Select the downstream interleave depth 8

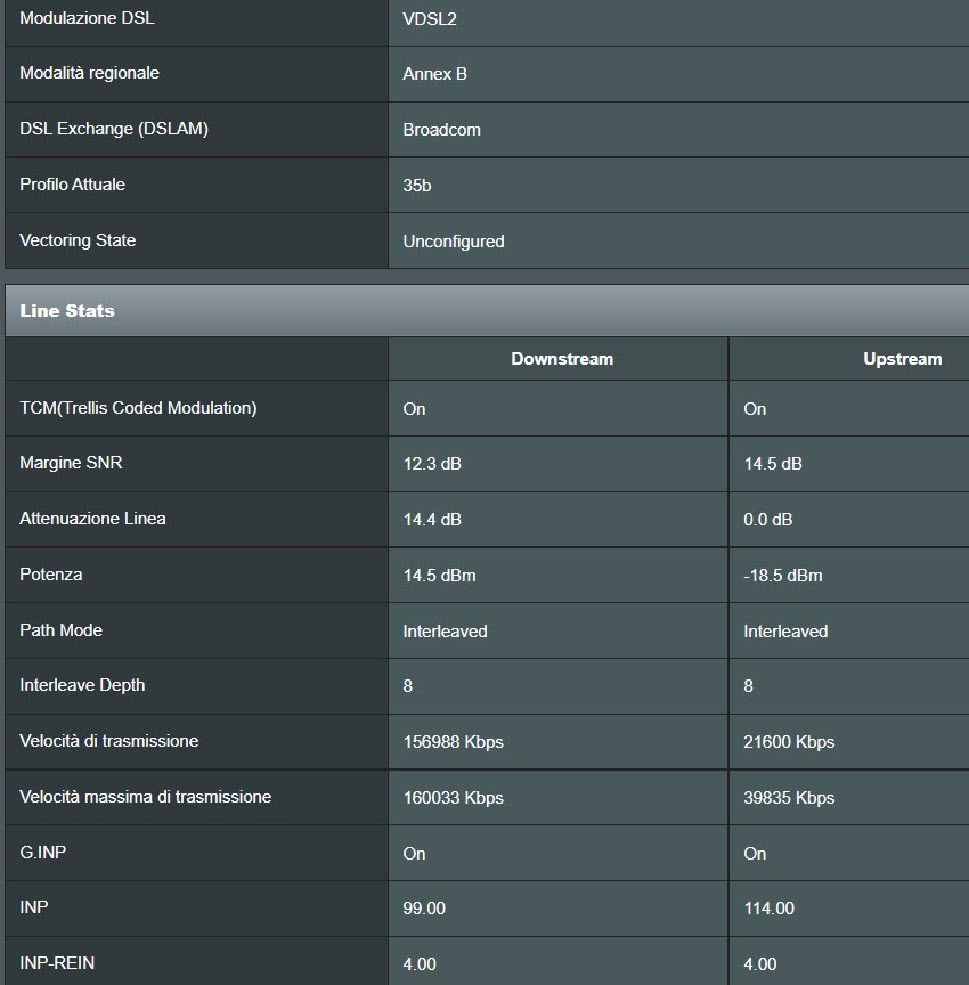[408, 686]
